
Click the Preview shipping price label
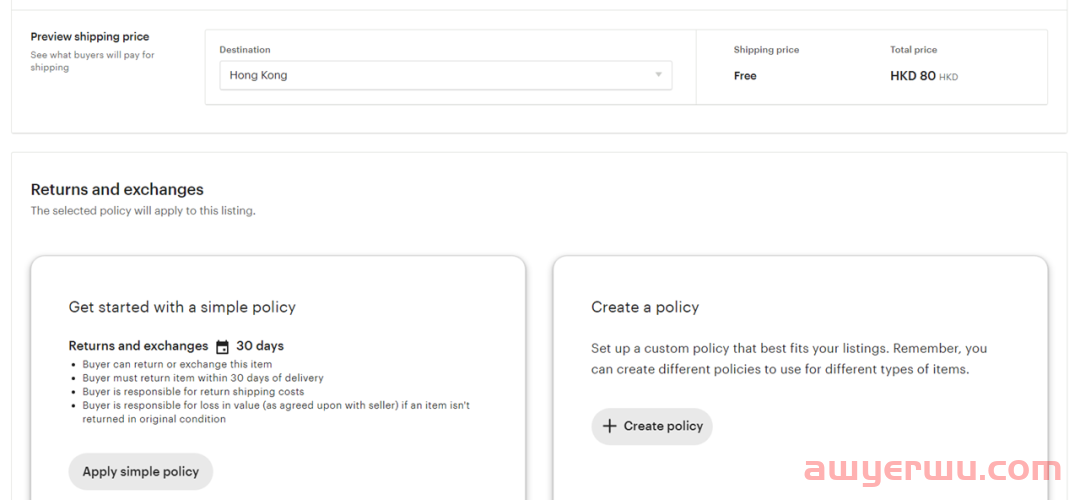point(90,37)
